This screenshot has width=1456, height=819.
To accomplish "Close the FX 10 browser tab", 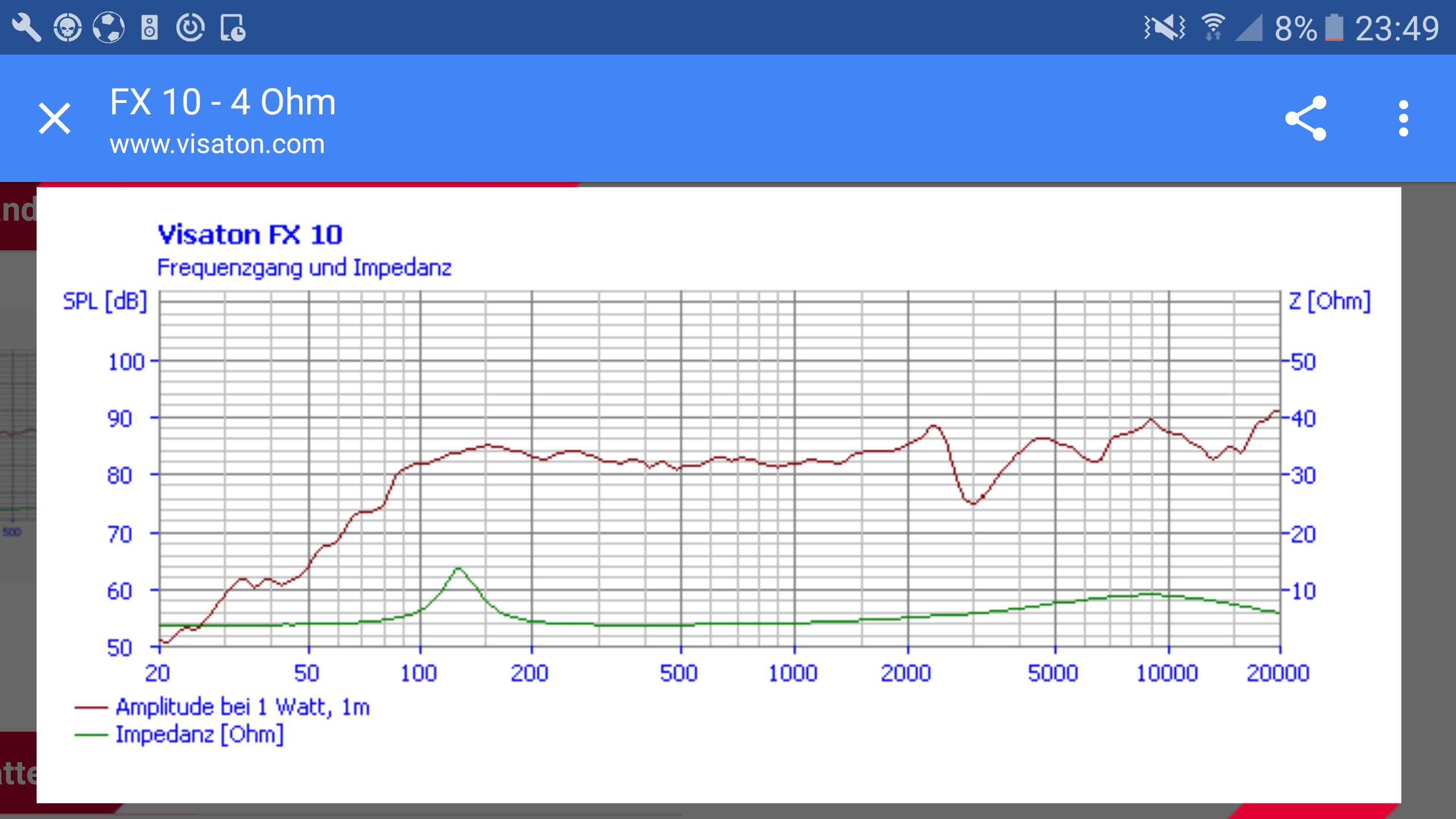I will click(55, 118).
